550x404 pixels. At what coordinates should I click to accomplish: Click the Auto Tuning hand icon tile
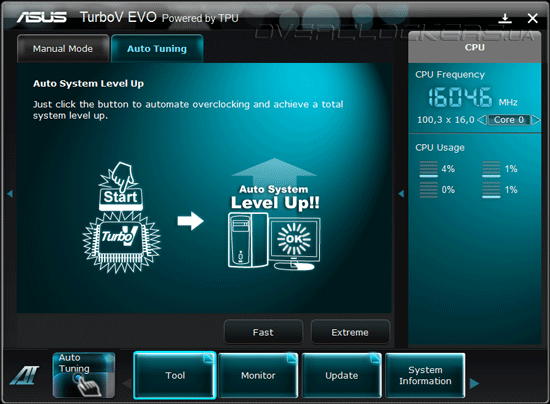(x=84, y=375)
